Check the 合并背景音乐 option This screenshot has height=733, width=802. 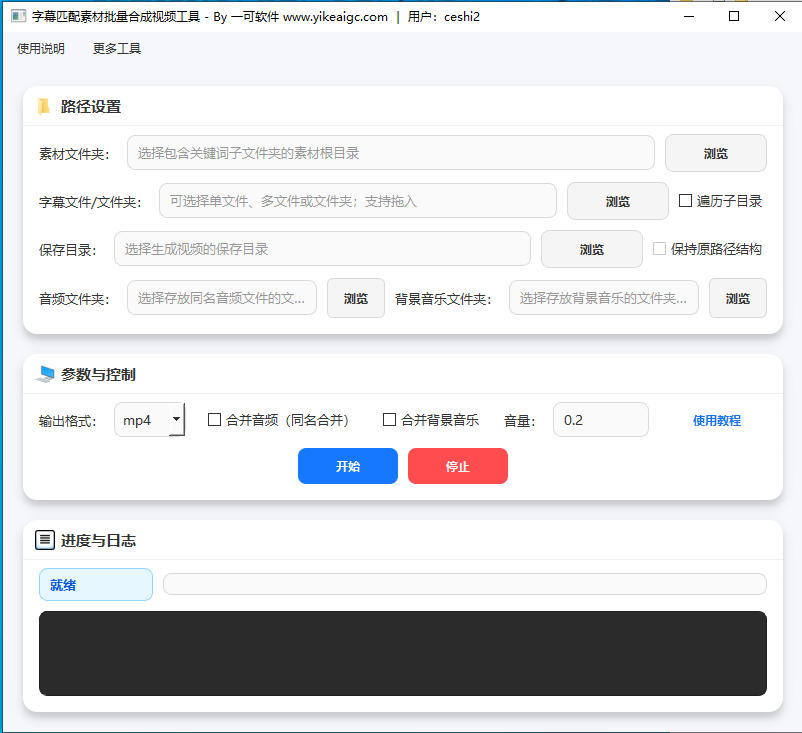pyautogui.click(x=390, y=420)
